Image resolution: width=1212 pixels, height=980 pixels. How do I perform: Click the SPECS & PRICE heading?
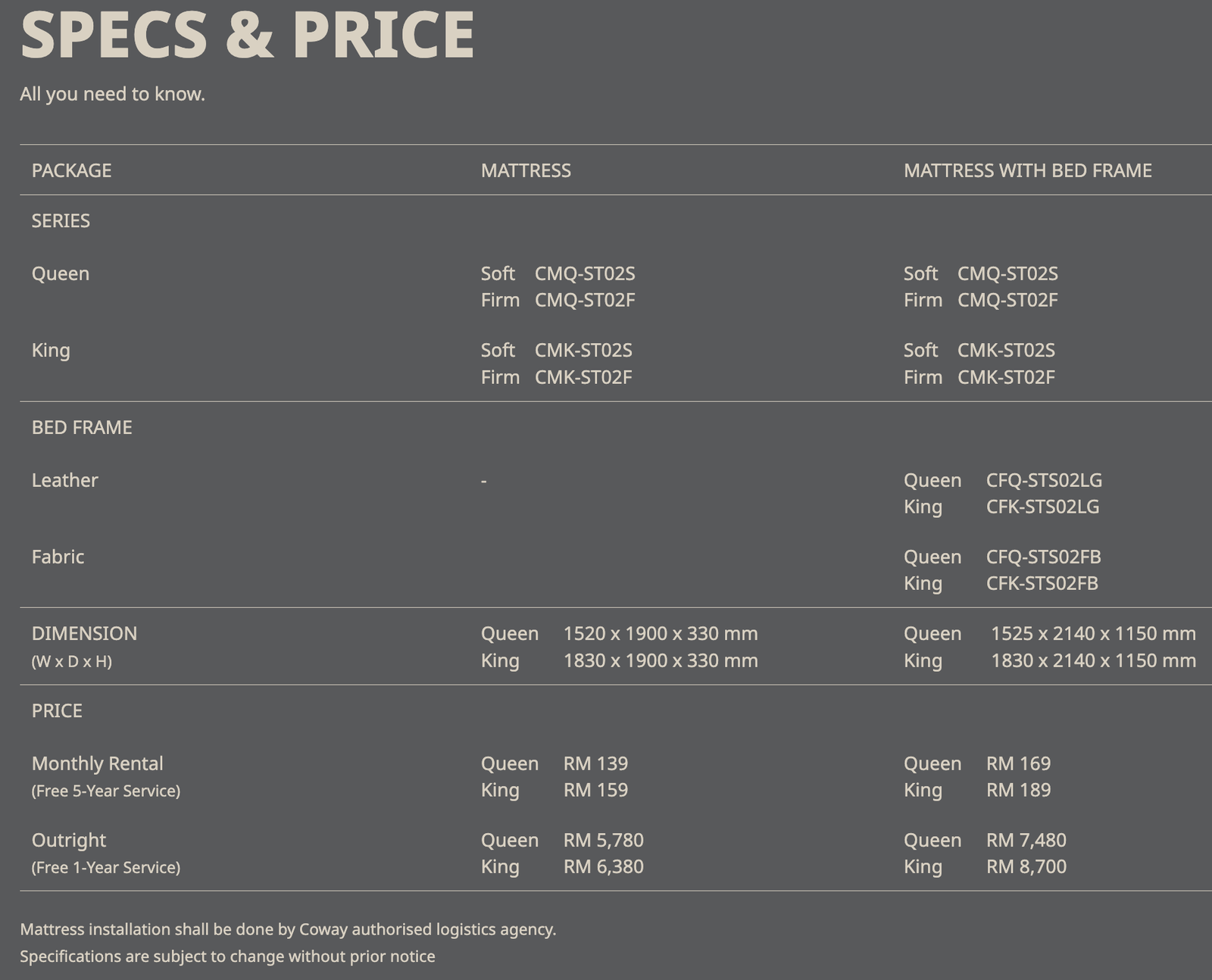[x=247, y=35]
